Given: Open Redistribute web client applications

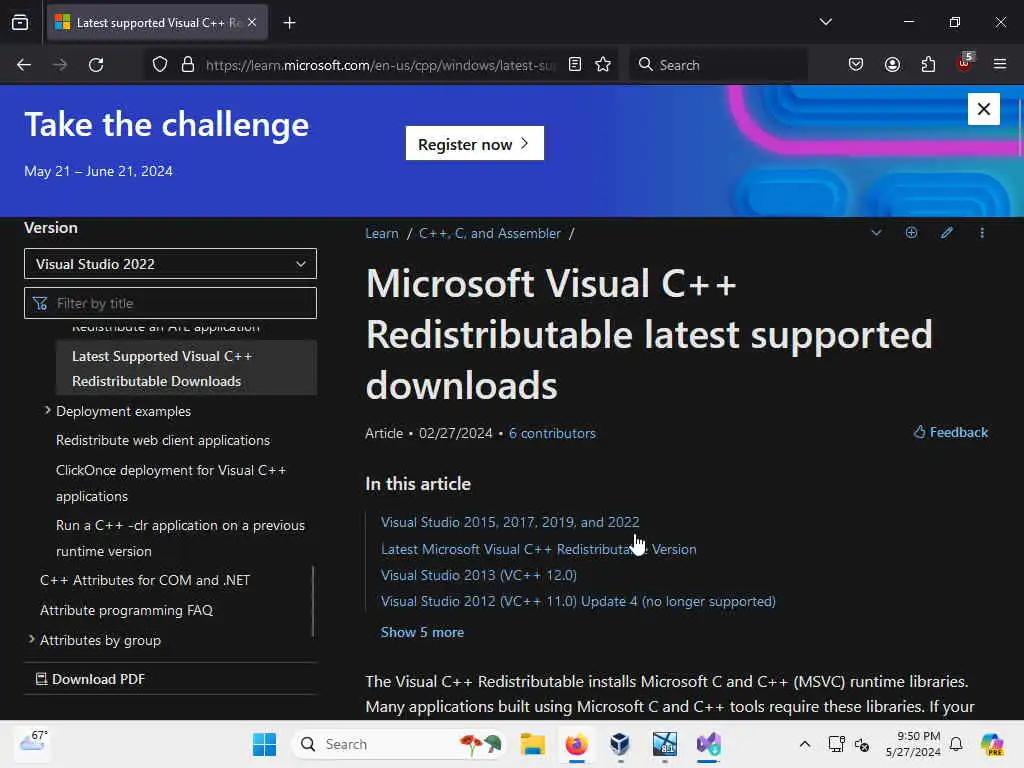Looking at the screenshot, I should point(163,440).
